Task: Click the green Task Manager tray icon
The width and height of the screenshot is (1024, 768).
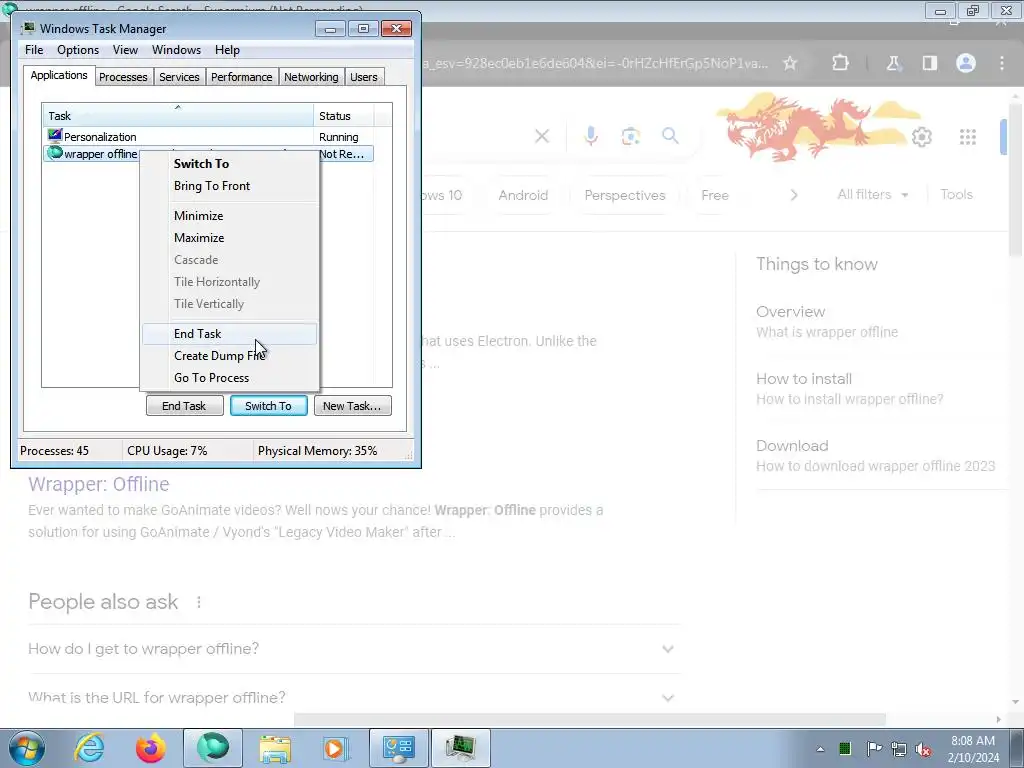Action: coord(845,748)
